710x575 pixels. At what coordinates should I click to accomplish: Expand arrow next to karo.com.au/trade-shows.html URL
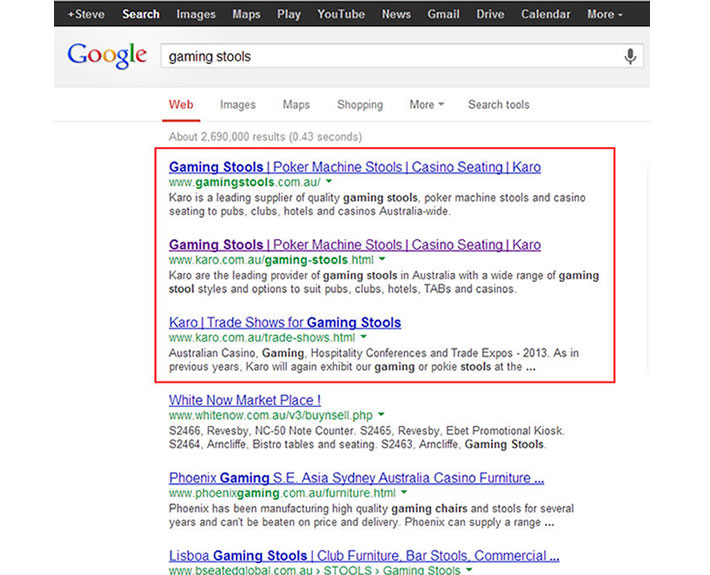coord(364,337)
